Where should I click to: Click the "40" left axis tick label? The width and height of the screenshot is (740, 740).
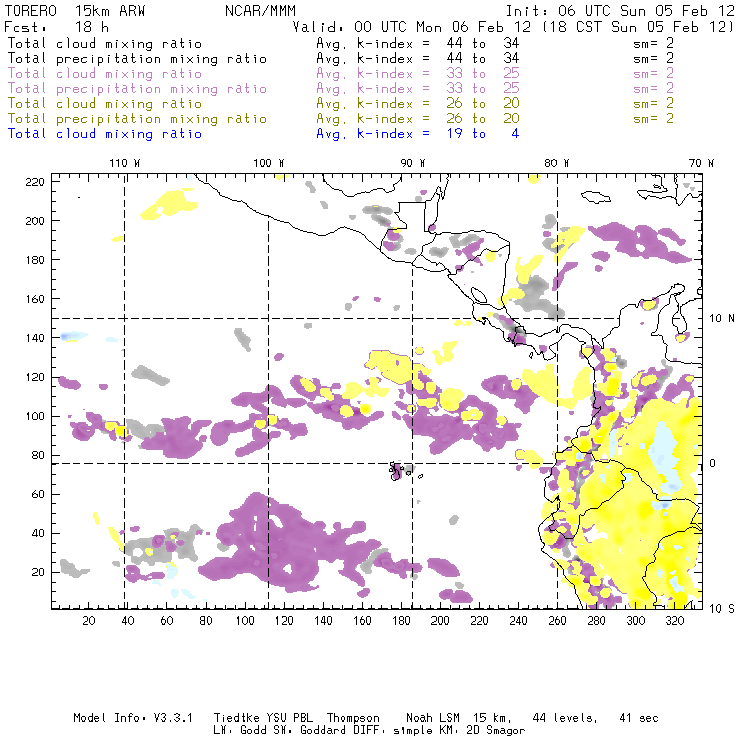click(x=38, y=533)
